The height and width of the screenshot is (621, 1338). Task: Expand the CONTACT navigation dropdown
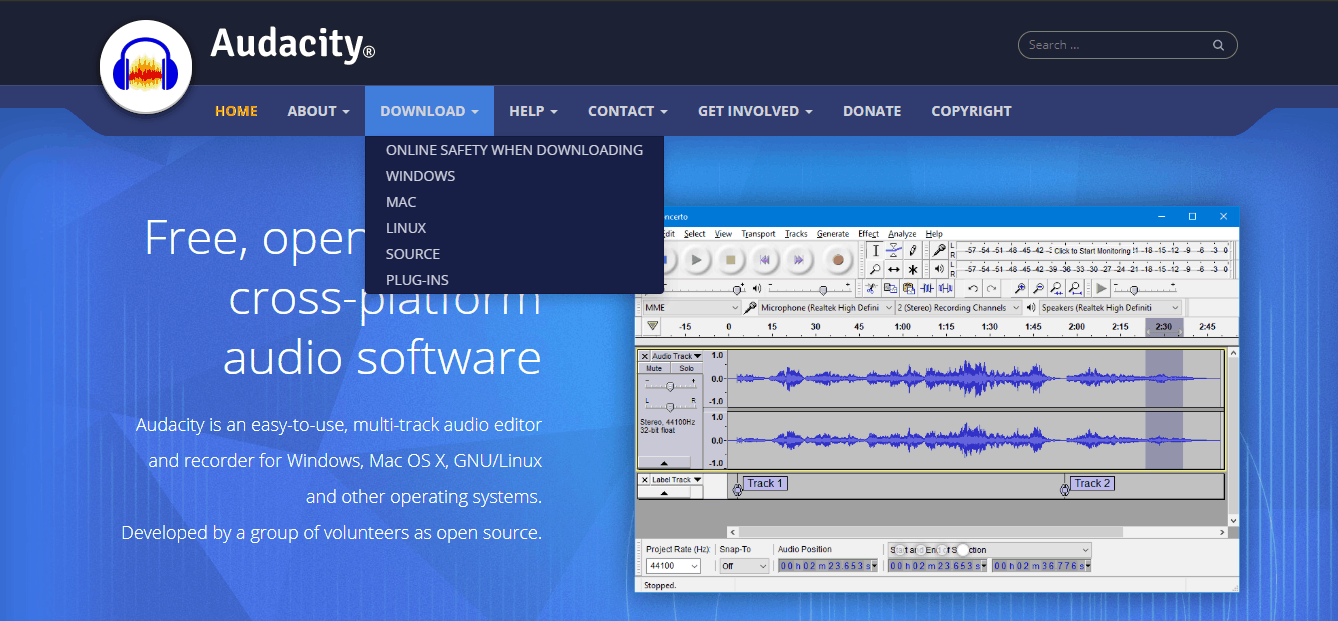coord(627,111)
